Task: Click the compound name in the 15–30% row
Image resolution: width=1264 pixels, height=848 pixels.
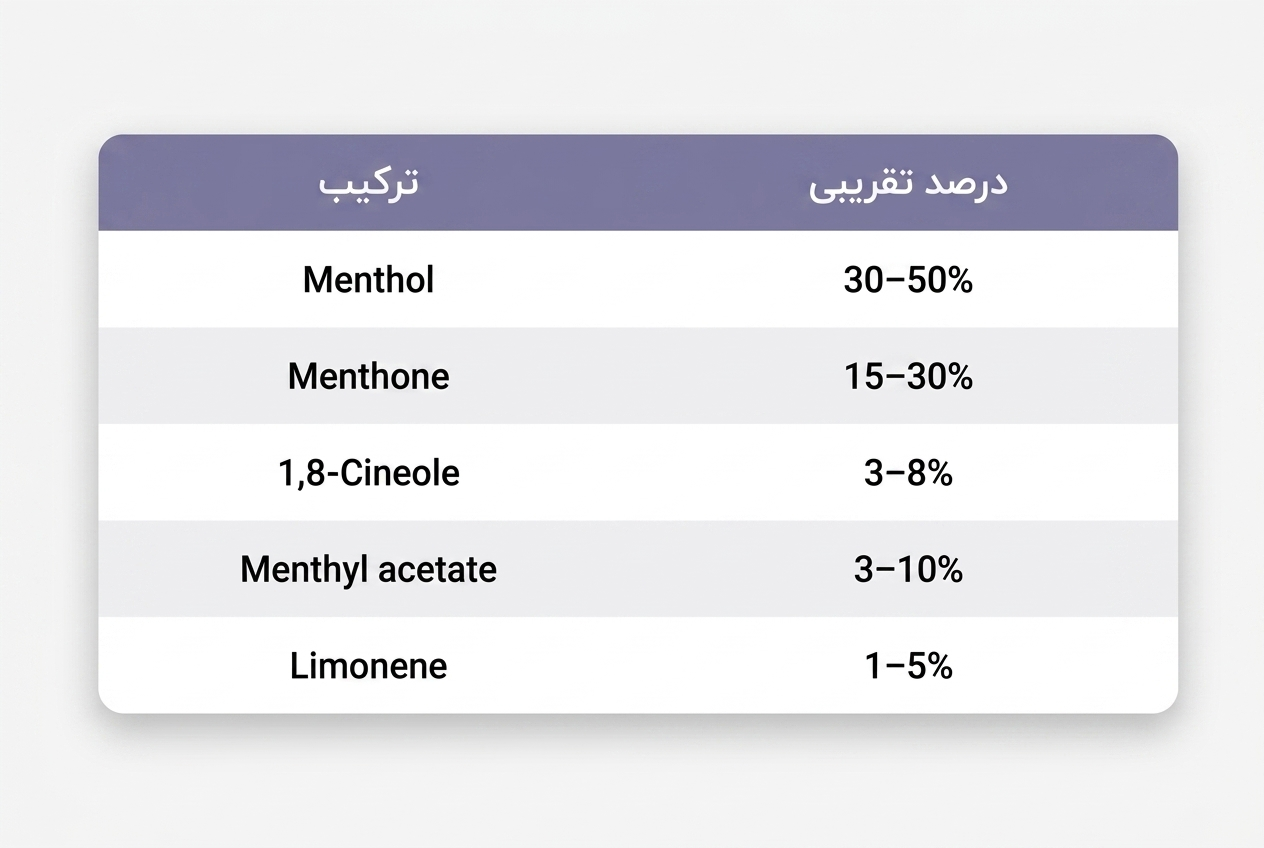Action: [368, 376]
